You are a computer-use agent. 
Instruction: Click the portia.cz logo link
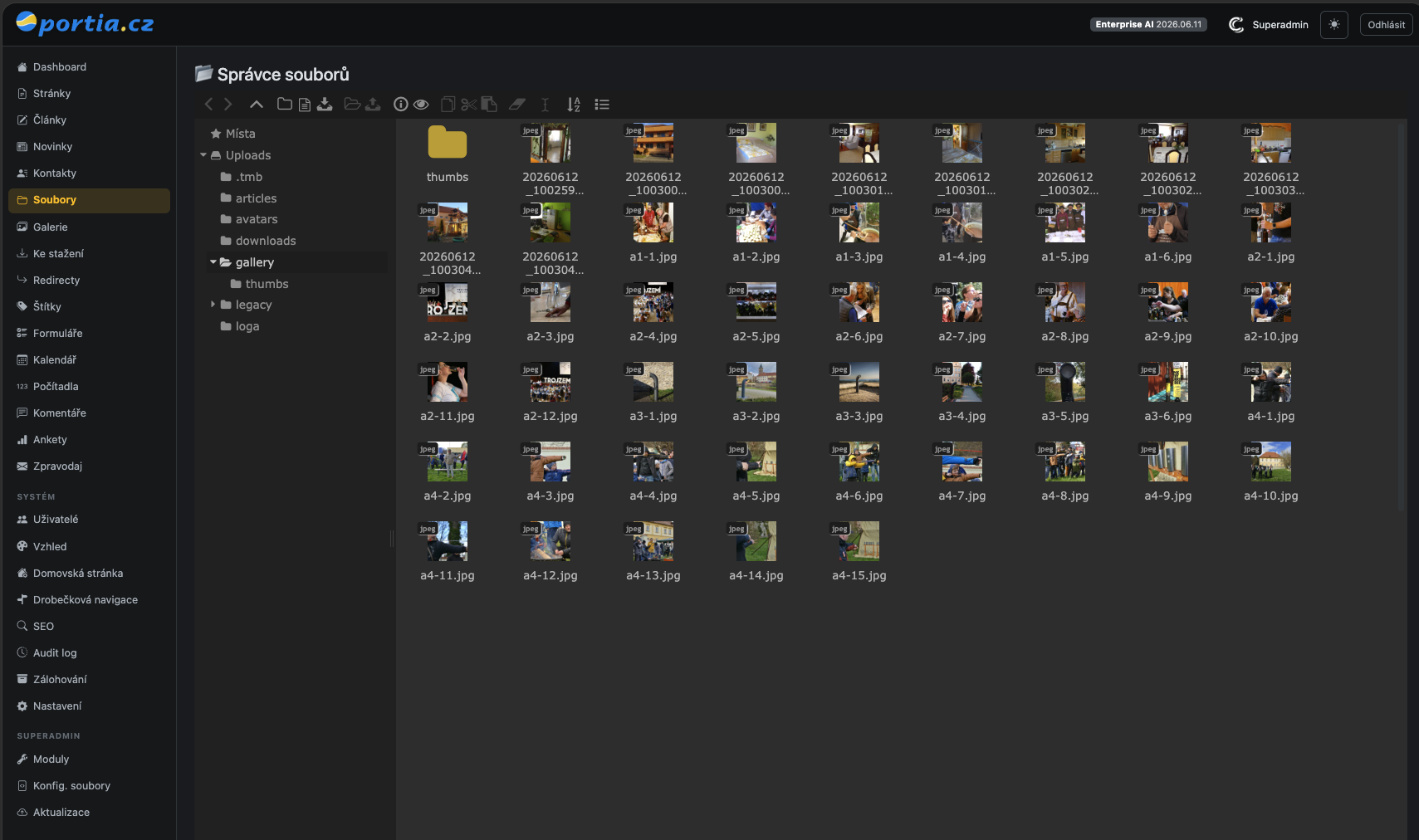tap(85, 23)
